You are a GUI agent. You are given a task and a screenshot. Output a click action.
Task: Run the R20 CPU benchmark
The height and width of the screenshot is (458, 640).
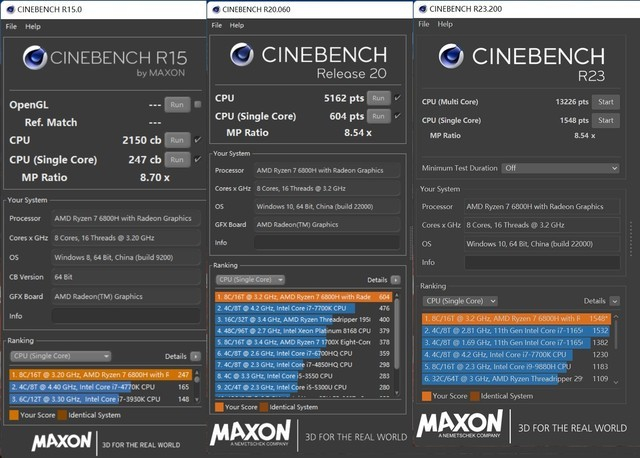378,98
